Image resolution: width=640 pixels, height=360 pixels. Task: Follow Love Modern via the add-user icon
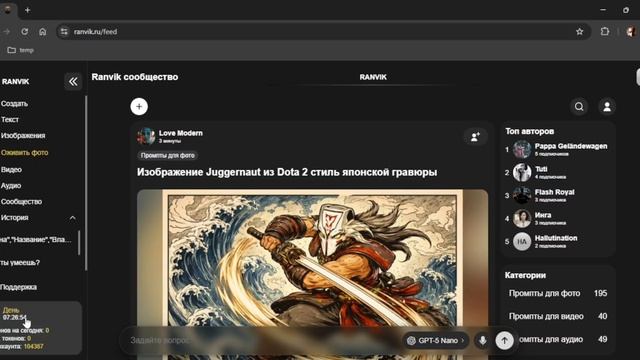coord(475,137)
